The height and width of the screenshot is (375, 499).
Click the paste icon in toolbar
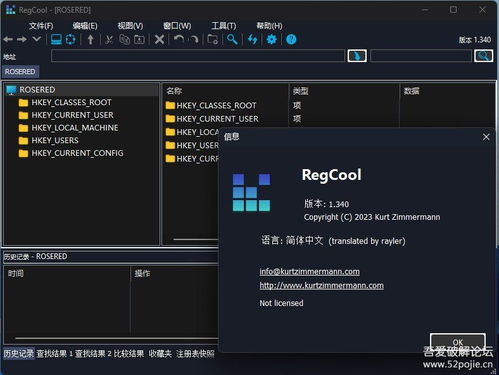[139, 40]
